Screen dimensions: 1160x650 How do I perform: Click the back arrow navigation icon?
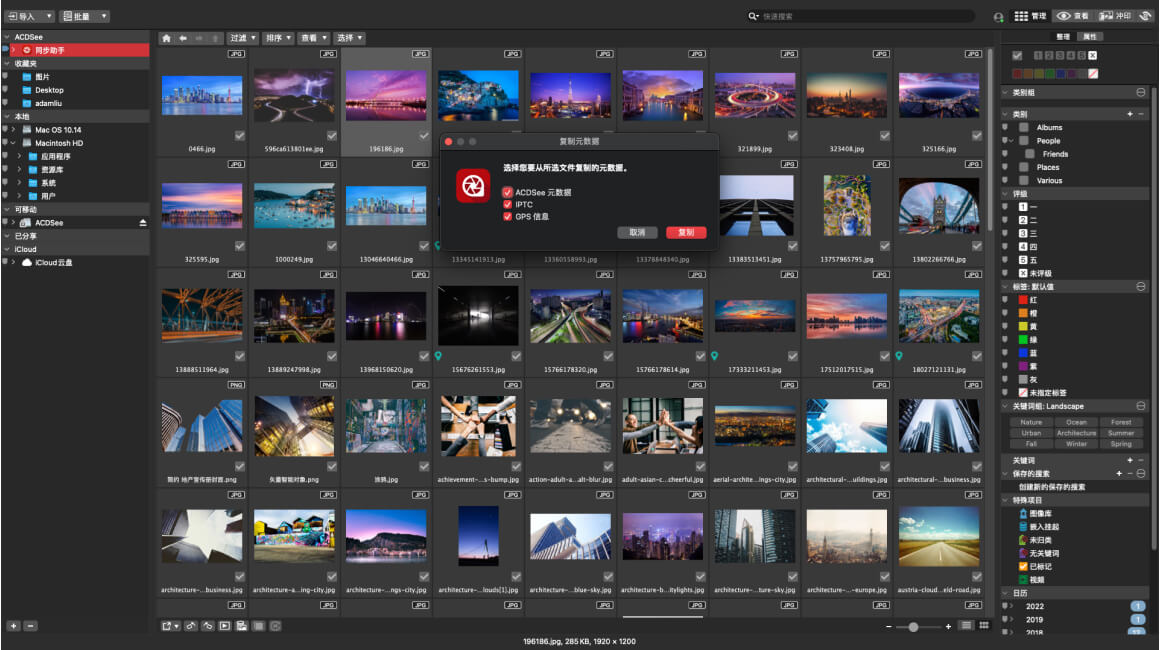click(183, 38)
